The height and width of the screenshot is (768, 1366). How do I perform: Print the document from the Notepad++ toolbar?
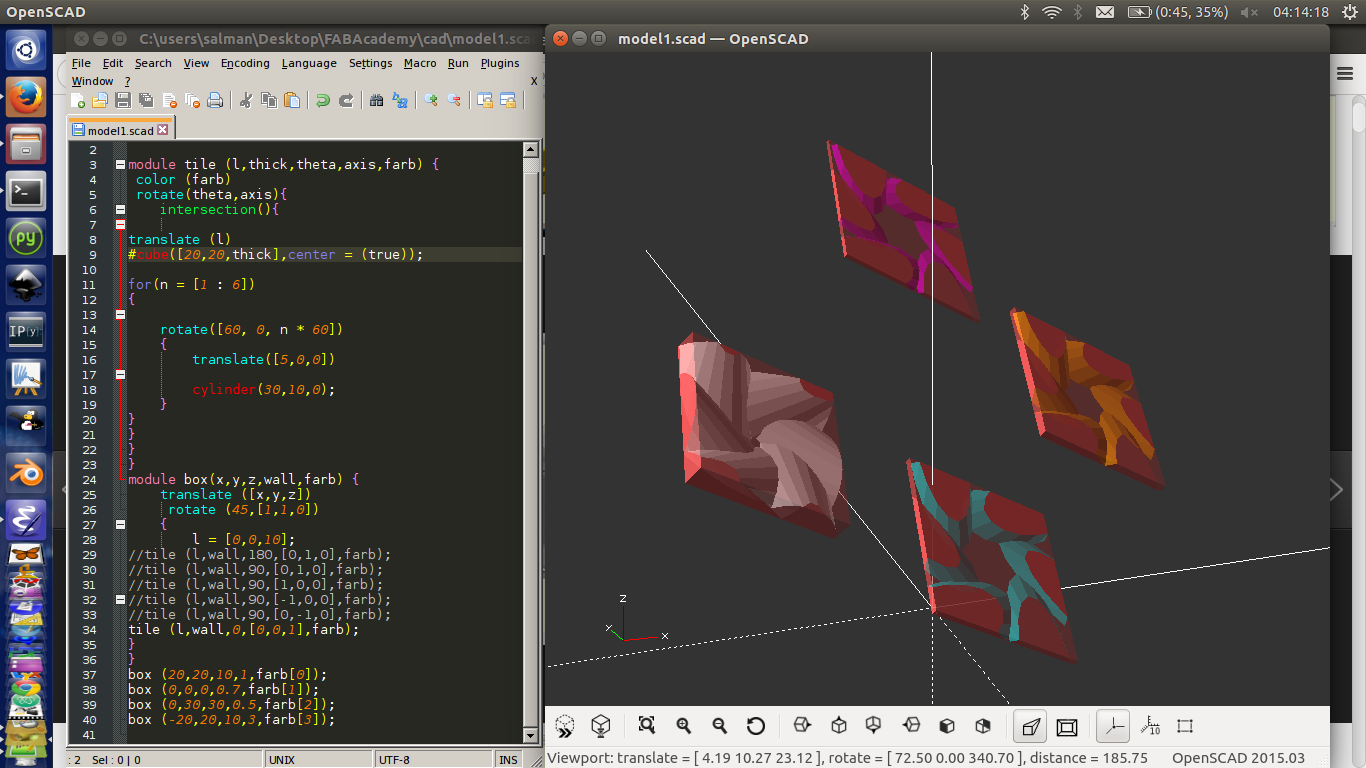pyautogui.click(x=214, y=101)
